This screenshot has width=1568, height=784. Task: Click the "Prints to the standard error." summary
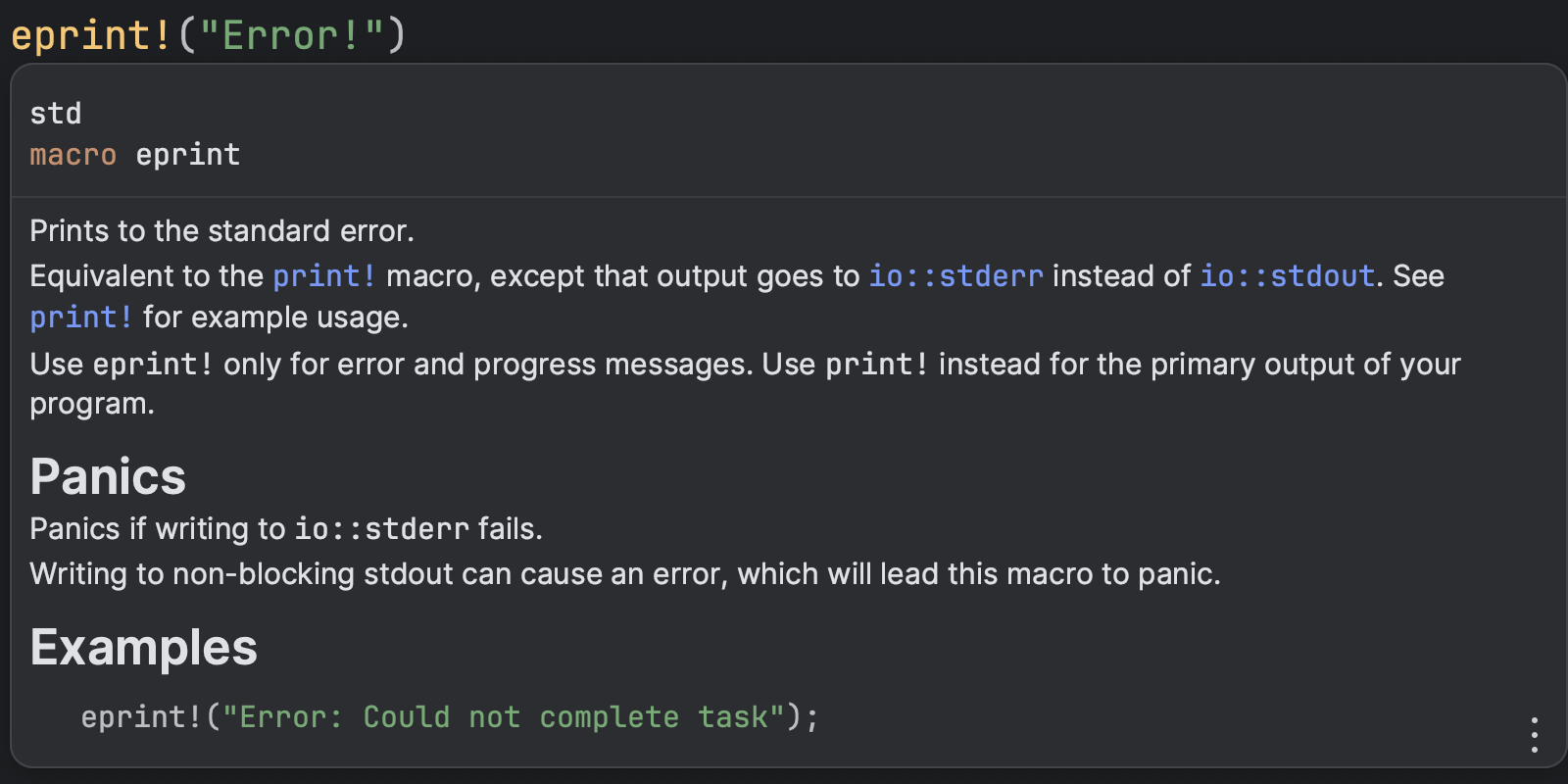pyautogui.click(x=222, y=231)
